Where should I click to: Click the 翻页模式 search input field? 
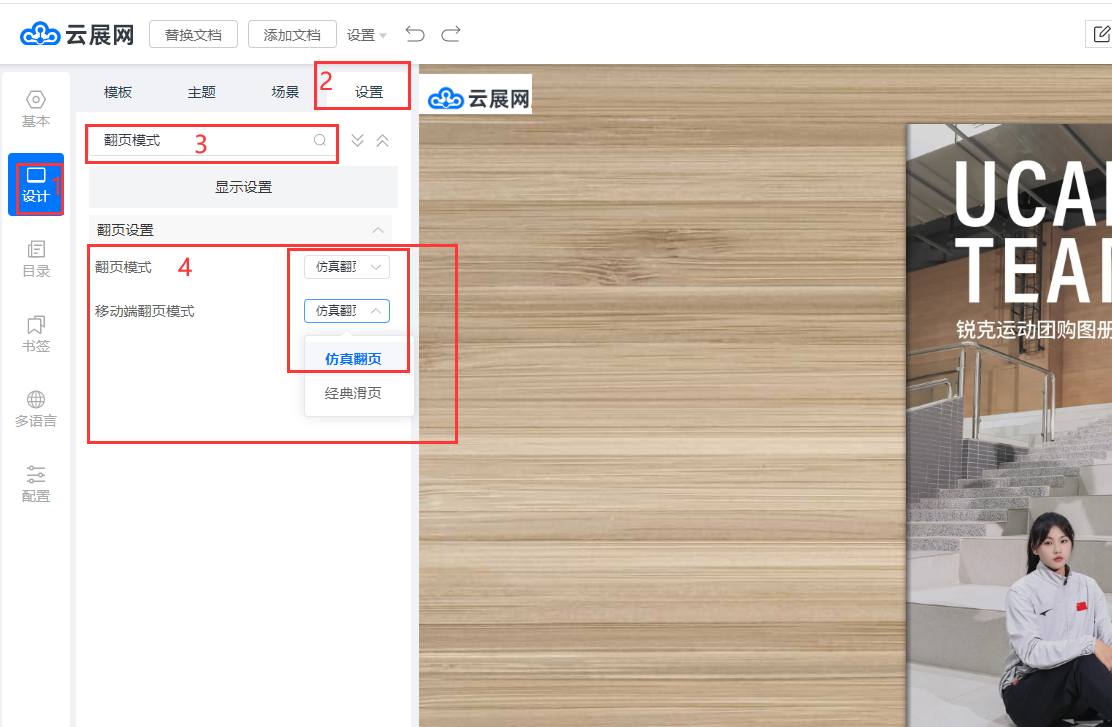coord(200,141)
